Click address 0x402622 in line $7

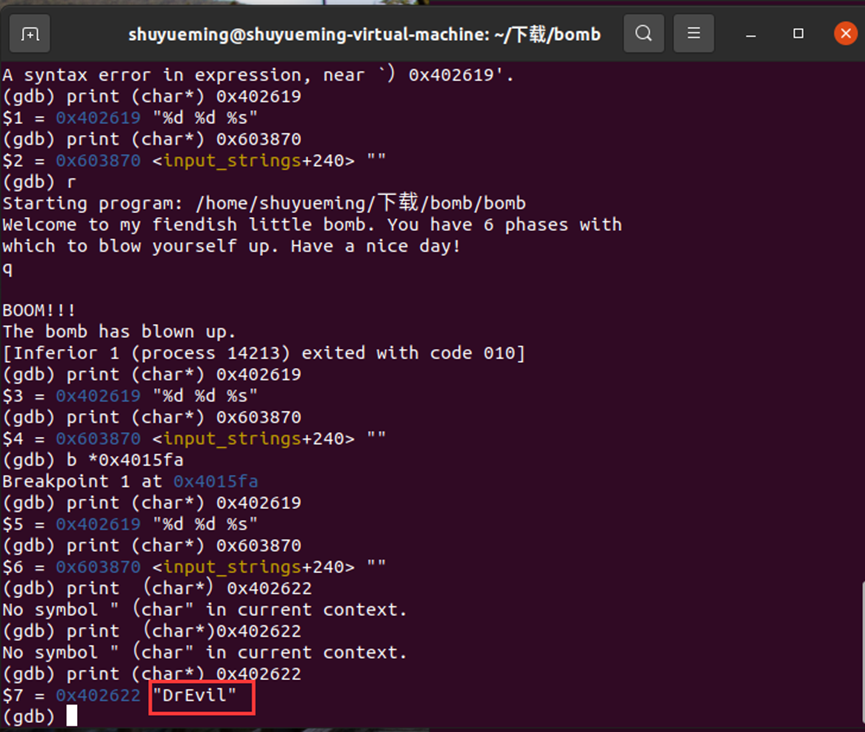[x=98, y=695]
